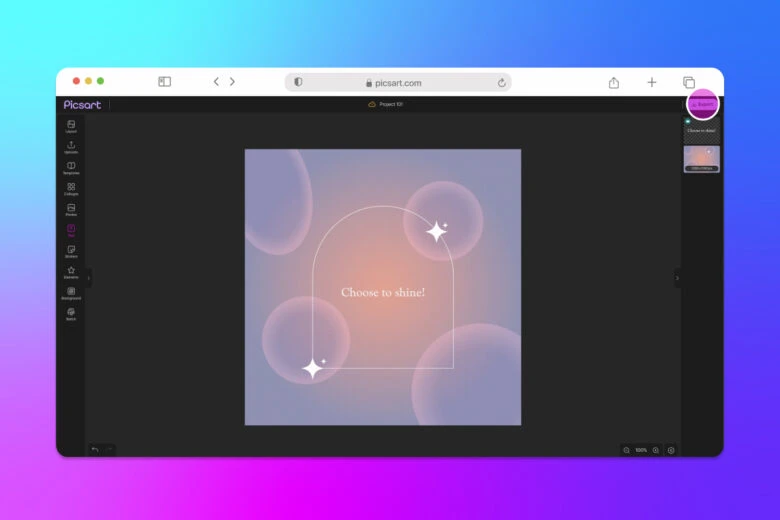
Task: Open the Templates panel
Action: pyautogui.click(x=71, y=168)
